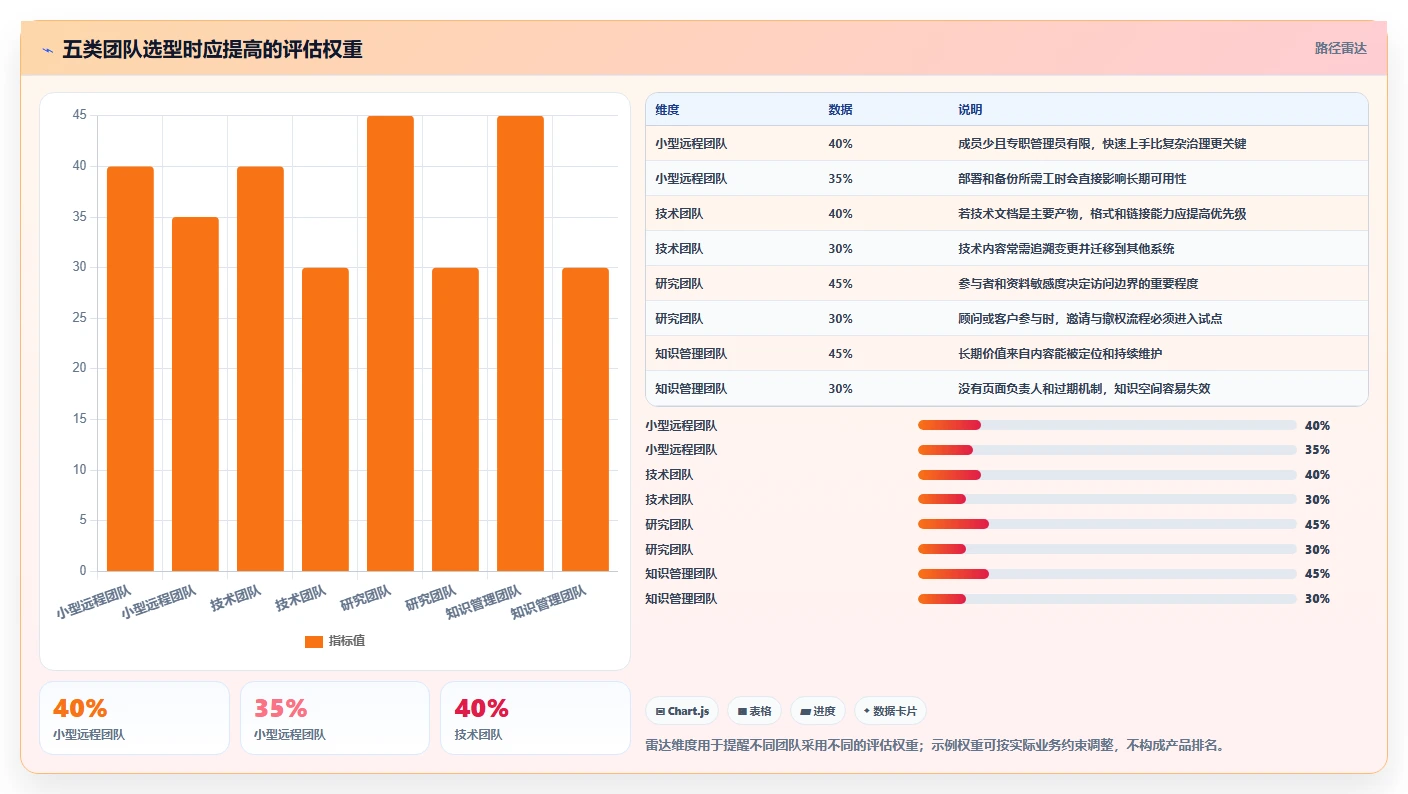The image size is (1408, 794).
Task: Click the progress bar showing 35%
Action: tap(1107, 450)
